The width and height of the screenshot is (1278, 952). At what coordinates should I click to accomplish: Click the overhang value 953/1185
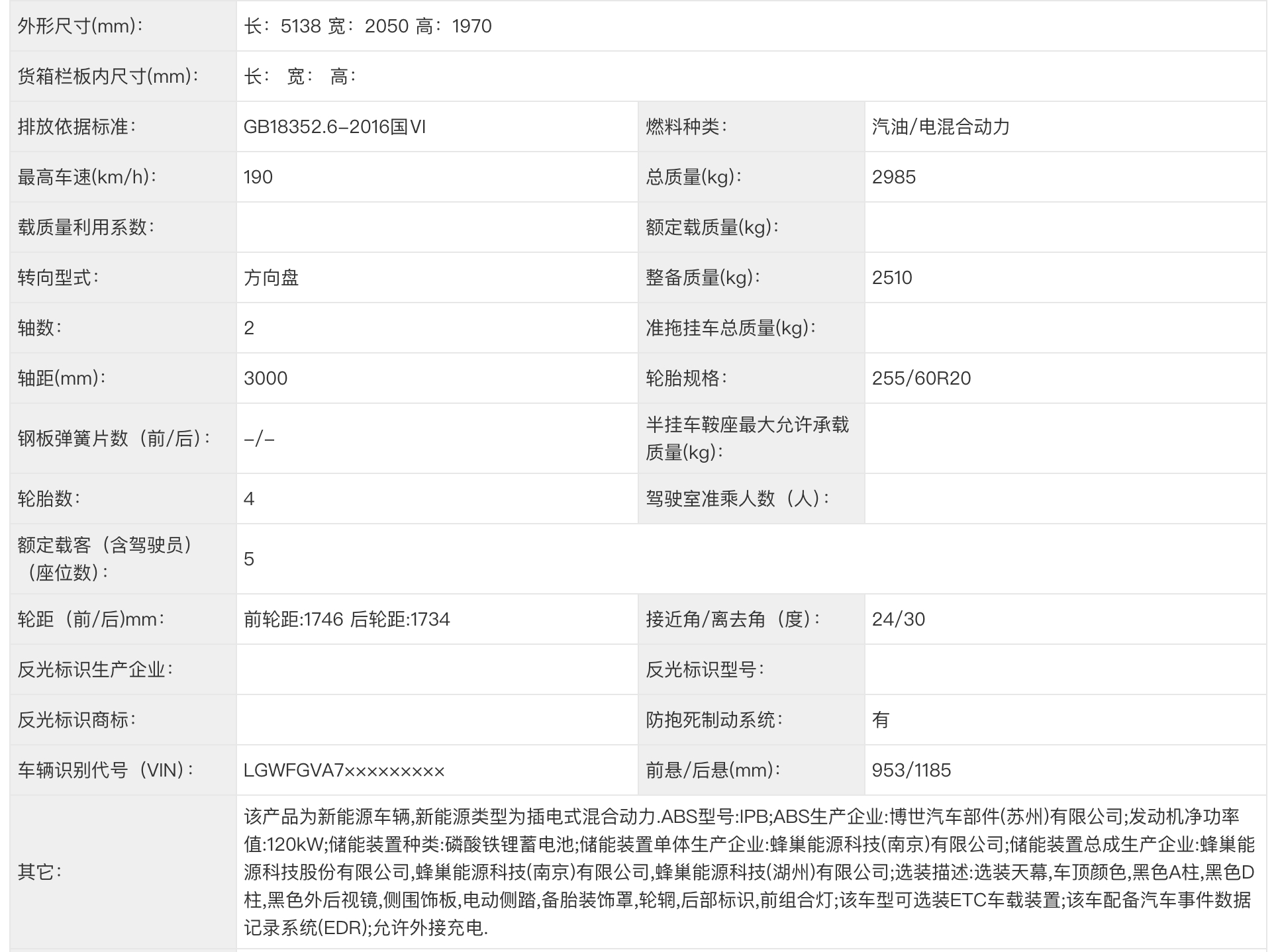(911, 770)
